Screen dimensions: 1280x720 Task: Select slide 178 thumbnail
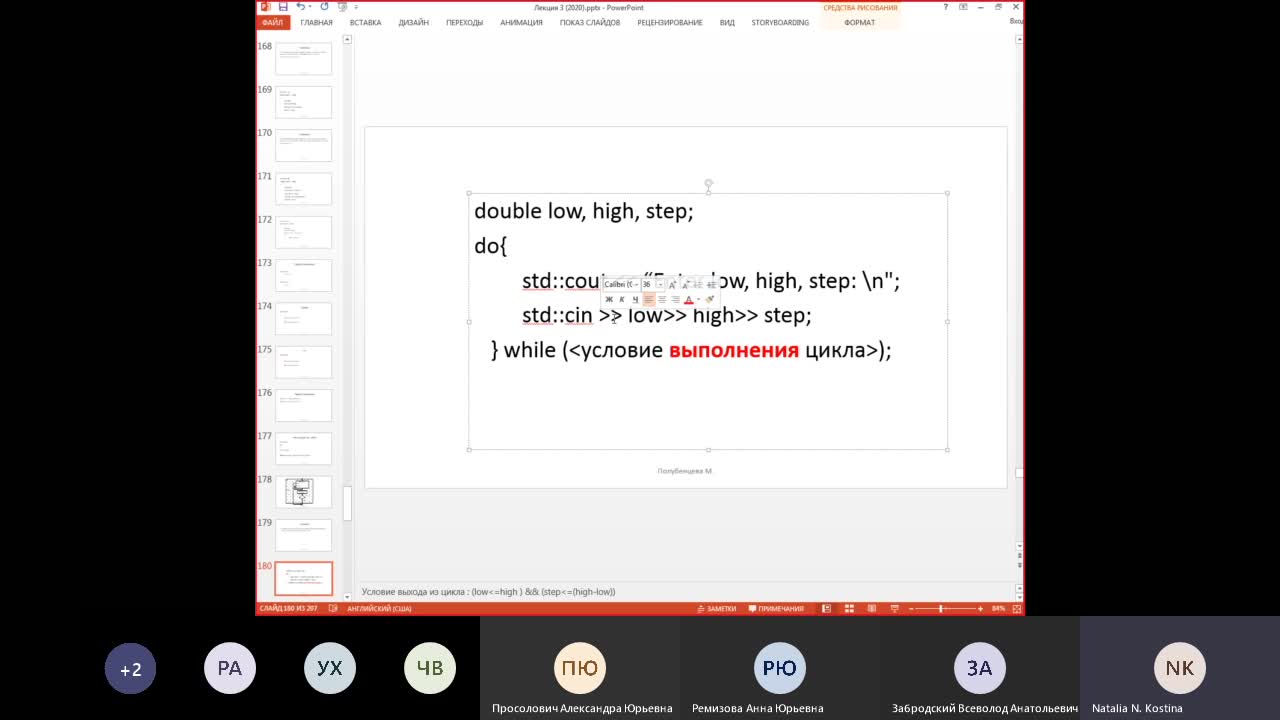coord(303,491)
